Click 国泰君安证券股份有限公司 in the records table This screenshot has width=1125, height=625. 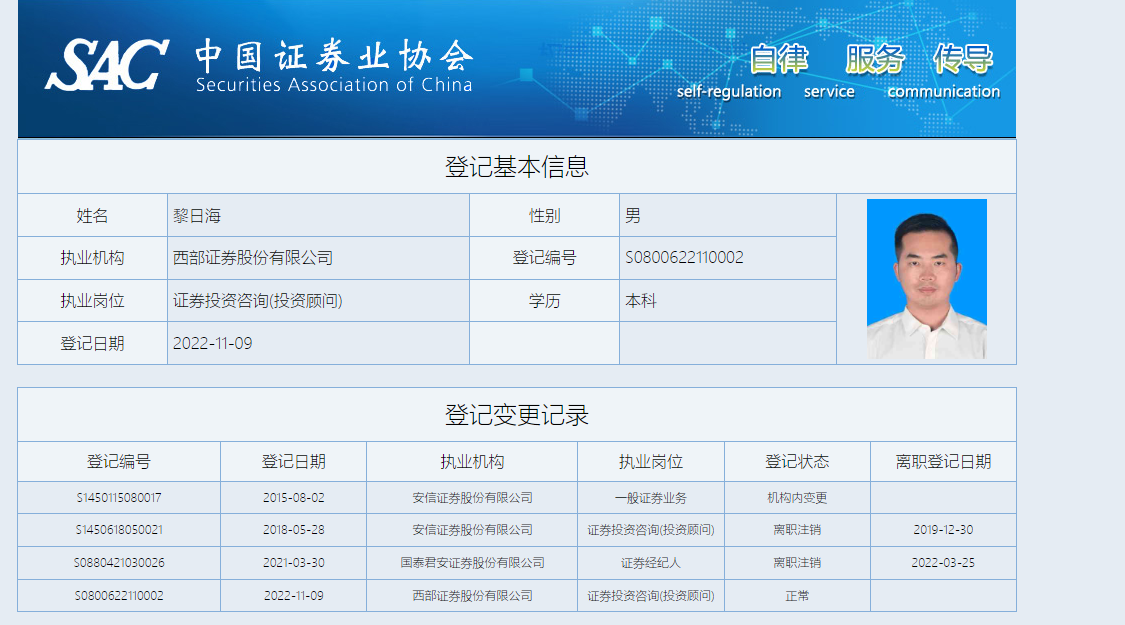click(x=472, y=563)
